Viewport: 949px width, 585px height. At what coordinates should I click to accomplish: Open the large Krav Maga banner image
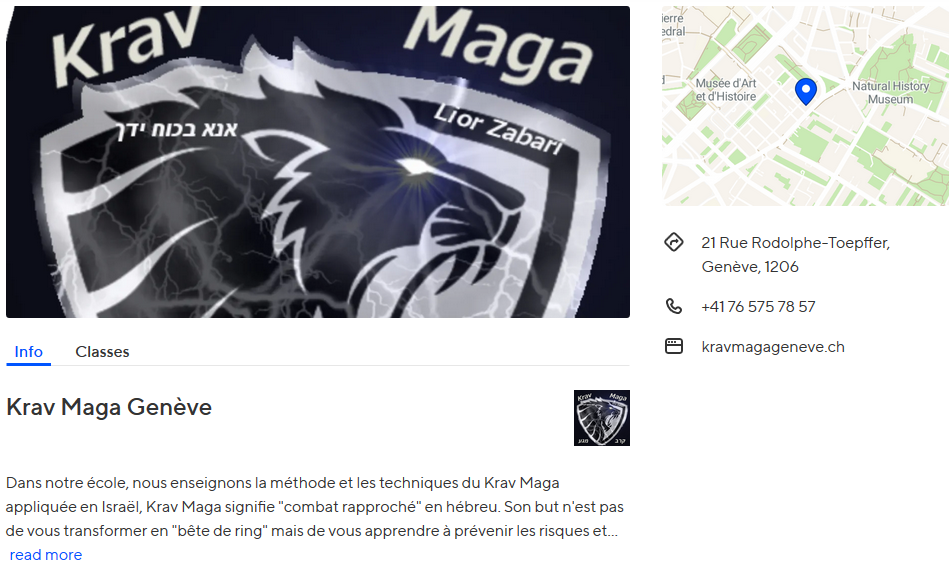(x=318, y=162)
